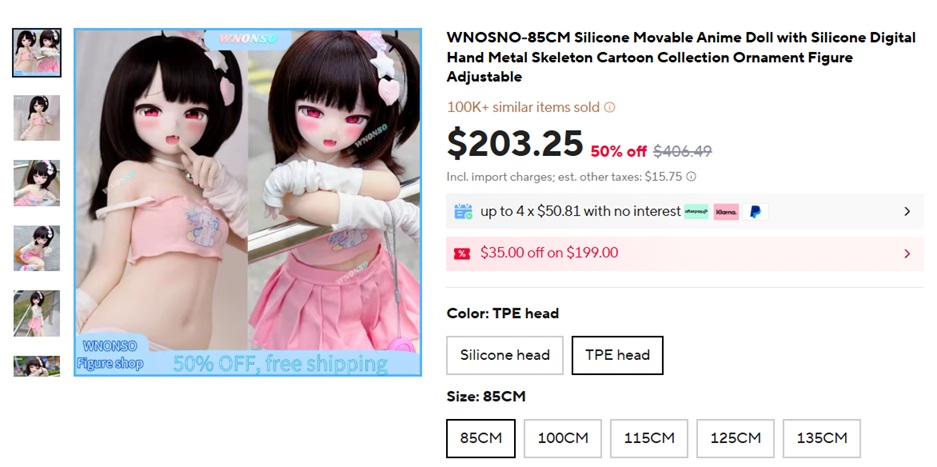Screen dimensions: 937x467
Task: Select the 115CM size option
Action: (649, 438)
